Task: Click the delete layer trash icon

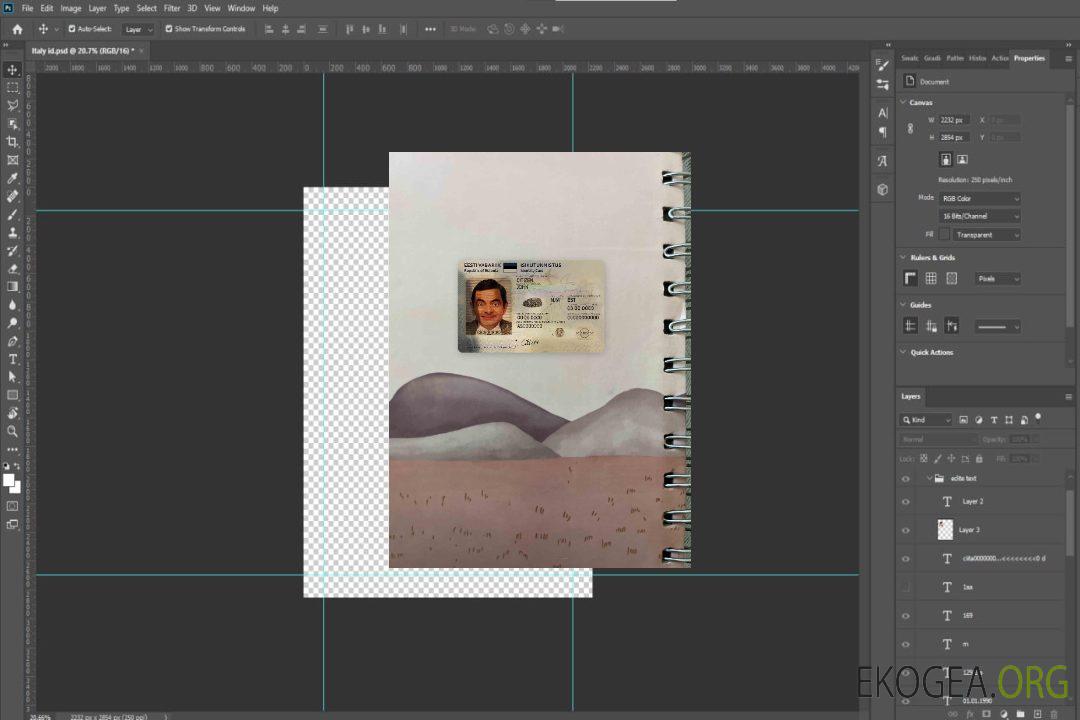Action: pyautogui.click(x=1054, y=714)
